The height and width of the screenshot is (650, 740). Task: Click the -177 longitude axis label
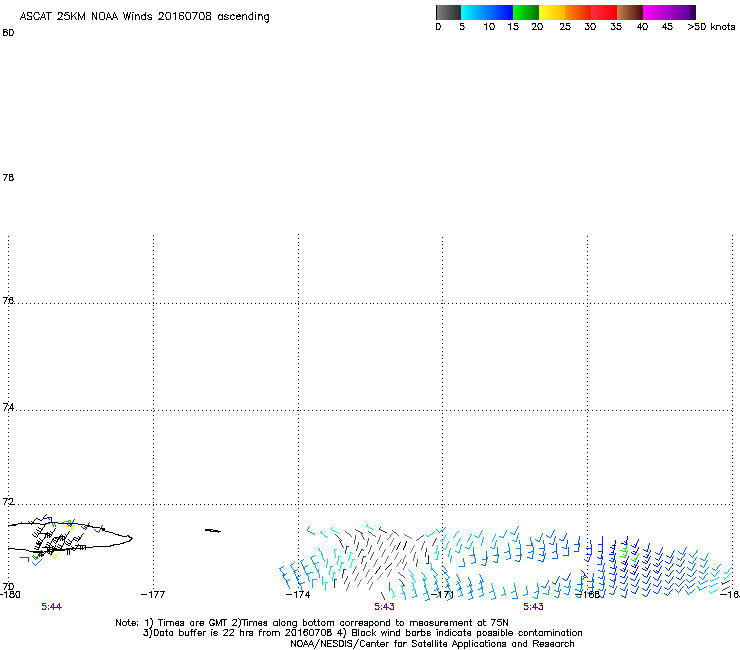153,595
